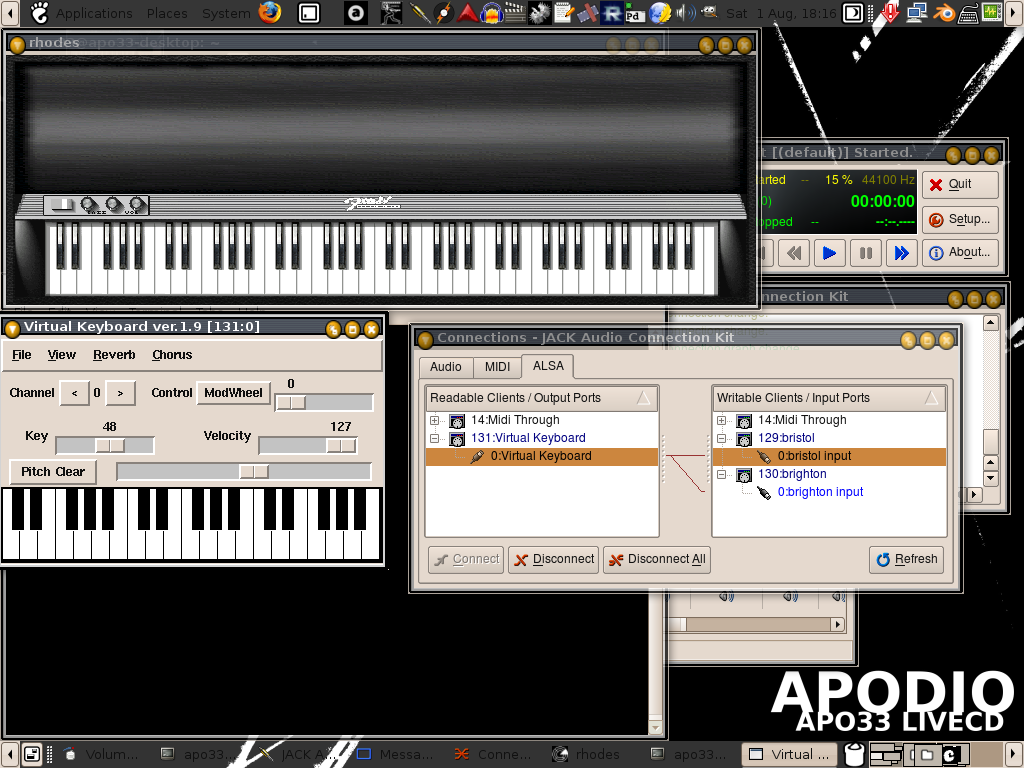Viewport: 1024px width, 768px height.
Task: Decrease channel with '<' button
Action: point(74,393)
